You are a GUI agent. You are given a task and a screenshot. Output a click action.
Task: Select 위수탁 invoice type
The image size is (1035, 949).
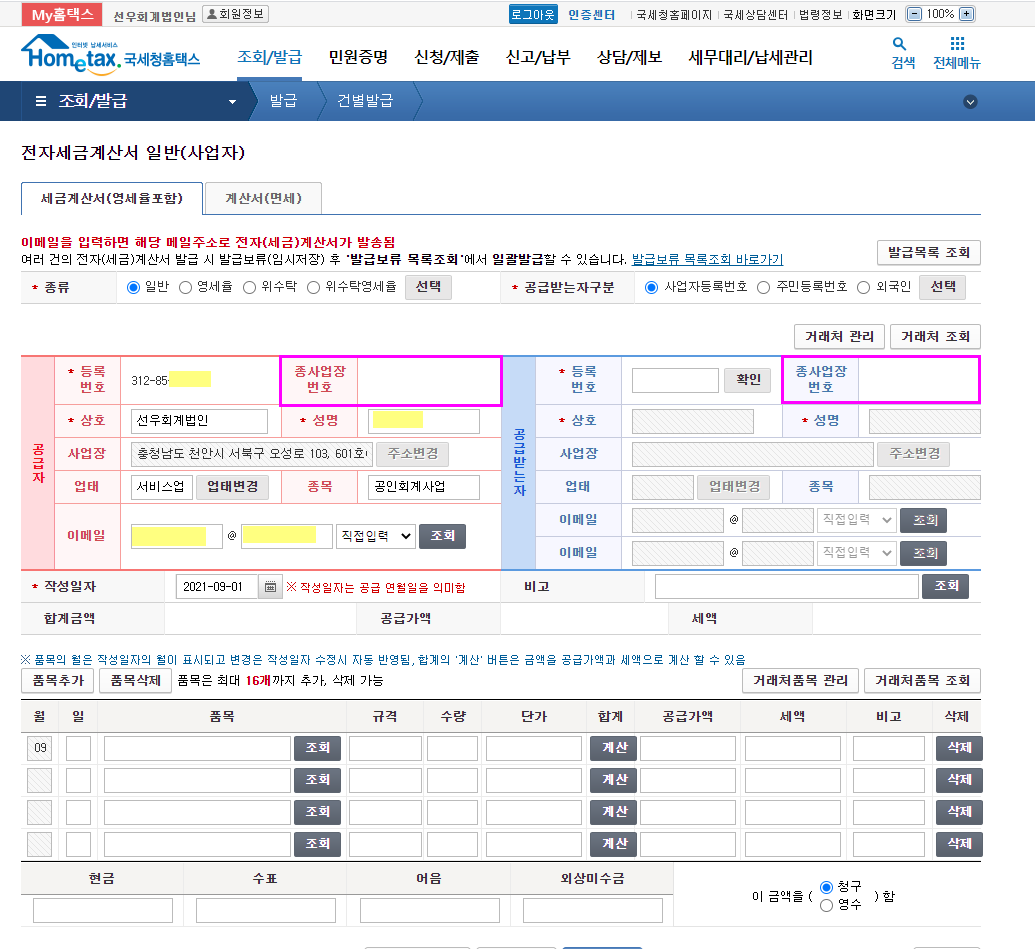[250, 287]
